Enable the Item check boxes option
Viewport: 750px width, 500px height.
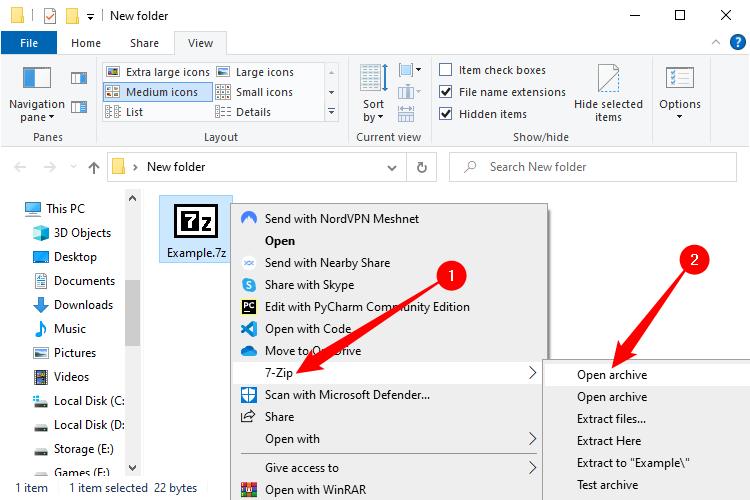coord(446,70)
